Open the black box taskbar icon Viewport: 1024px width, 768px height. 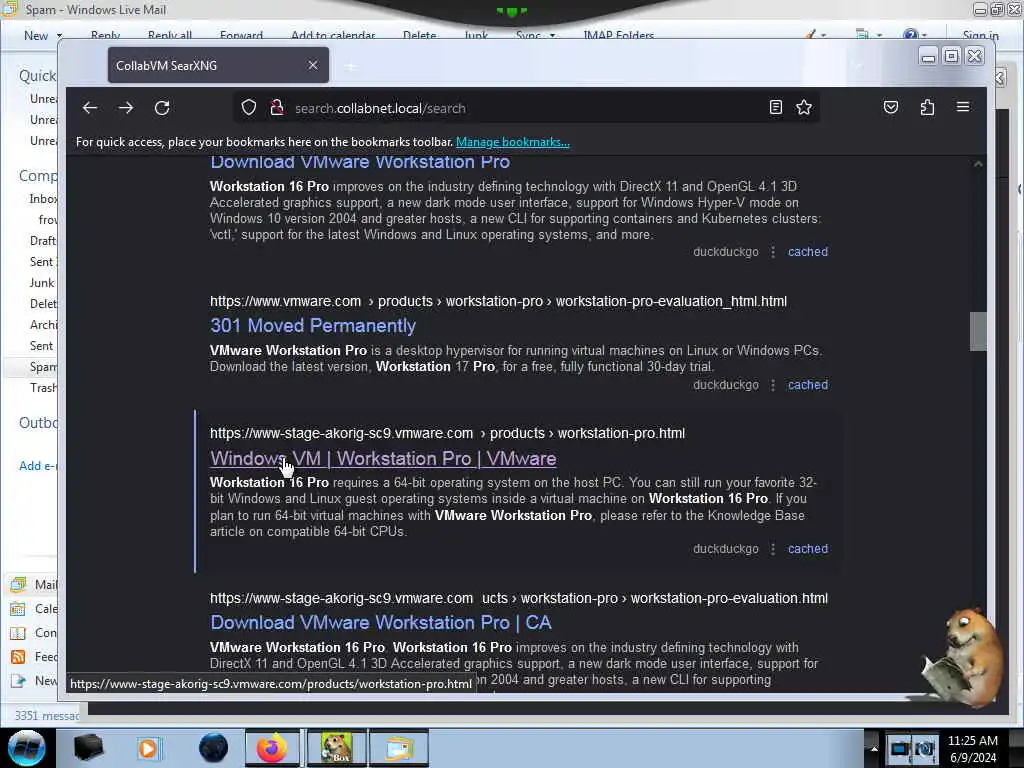[88, 748]
